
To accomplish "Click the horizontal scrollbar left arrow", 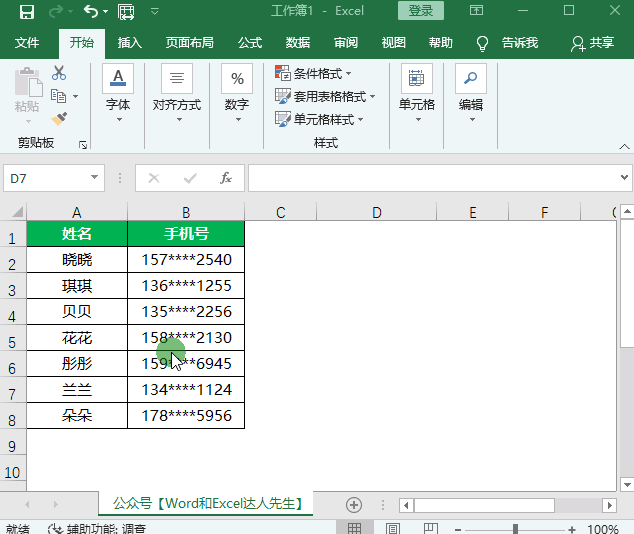I will [406, 505].
